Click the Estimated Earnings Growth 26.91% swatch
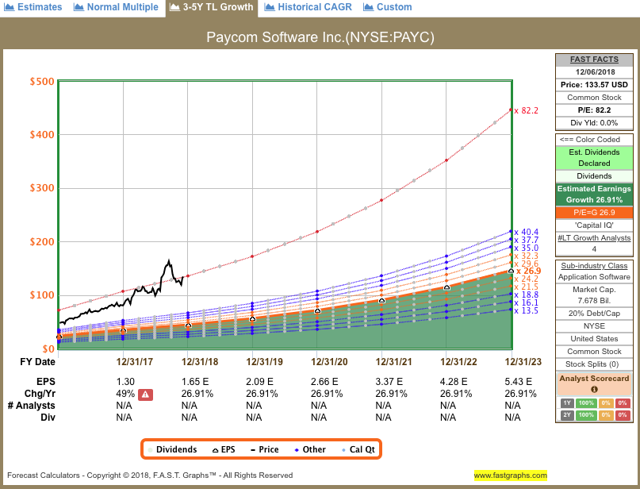640x489 pixels. click(x=594, y=194)
